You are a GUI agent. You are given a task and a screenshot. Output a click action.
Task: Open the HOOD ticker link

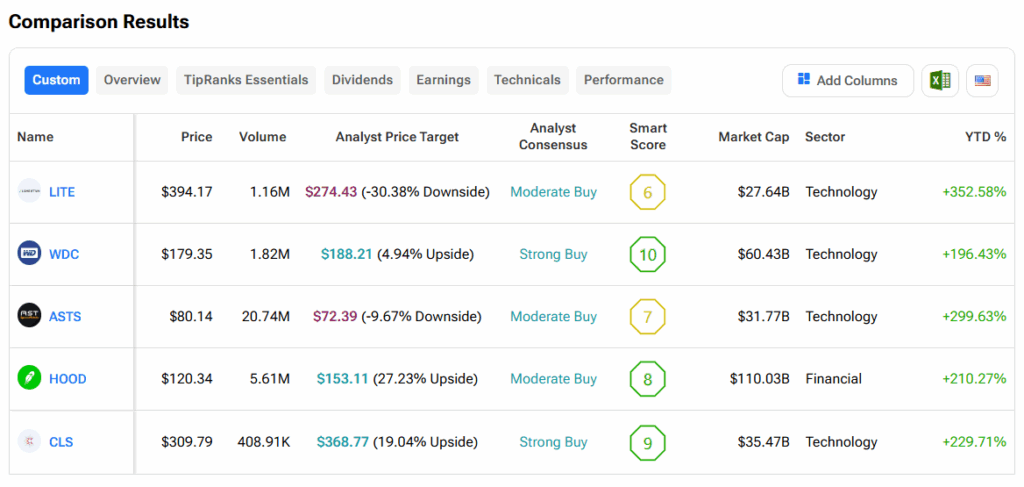click(68, 379)
